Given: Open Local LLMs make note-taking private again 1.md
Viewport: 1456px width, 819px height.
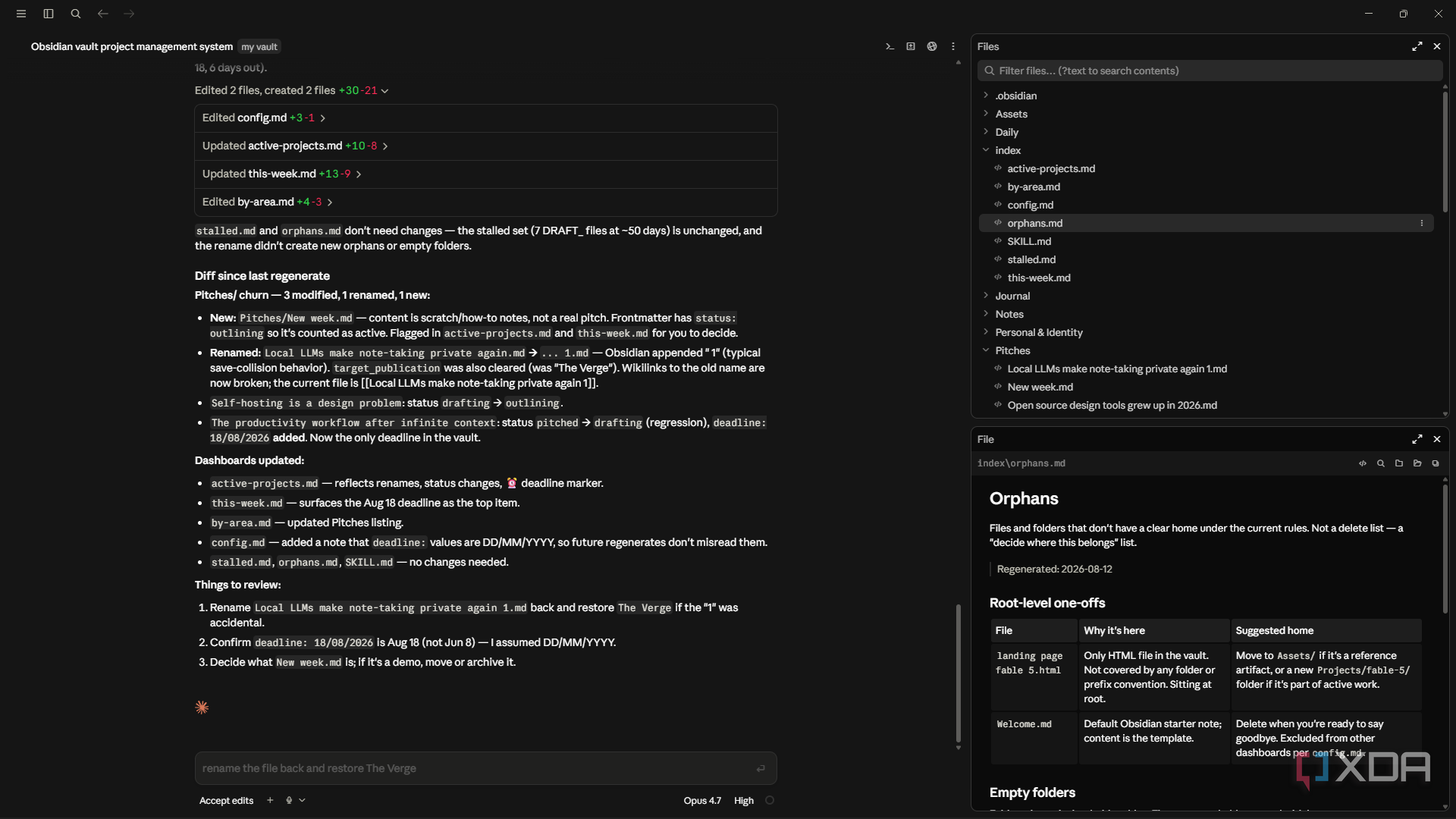Looking at the screenshot, I should tap(1117, 369).
